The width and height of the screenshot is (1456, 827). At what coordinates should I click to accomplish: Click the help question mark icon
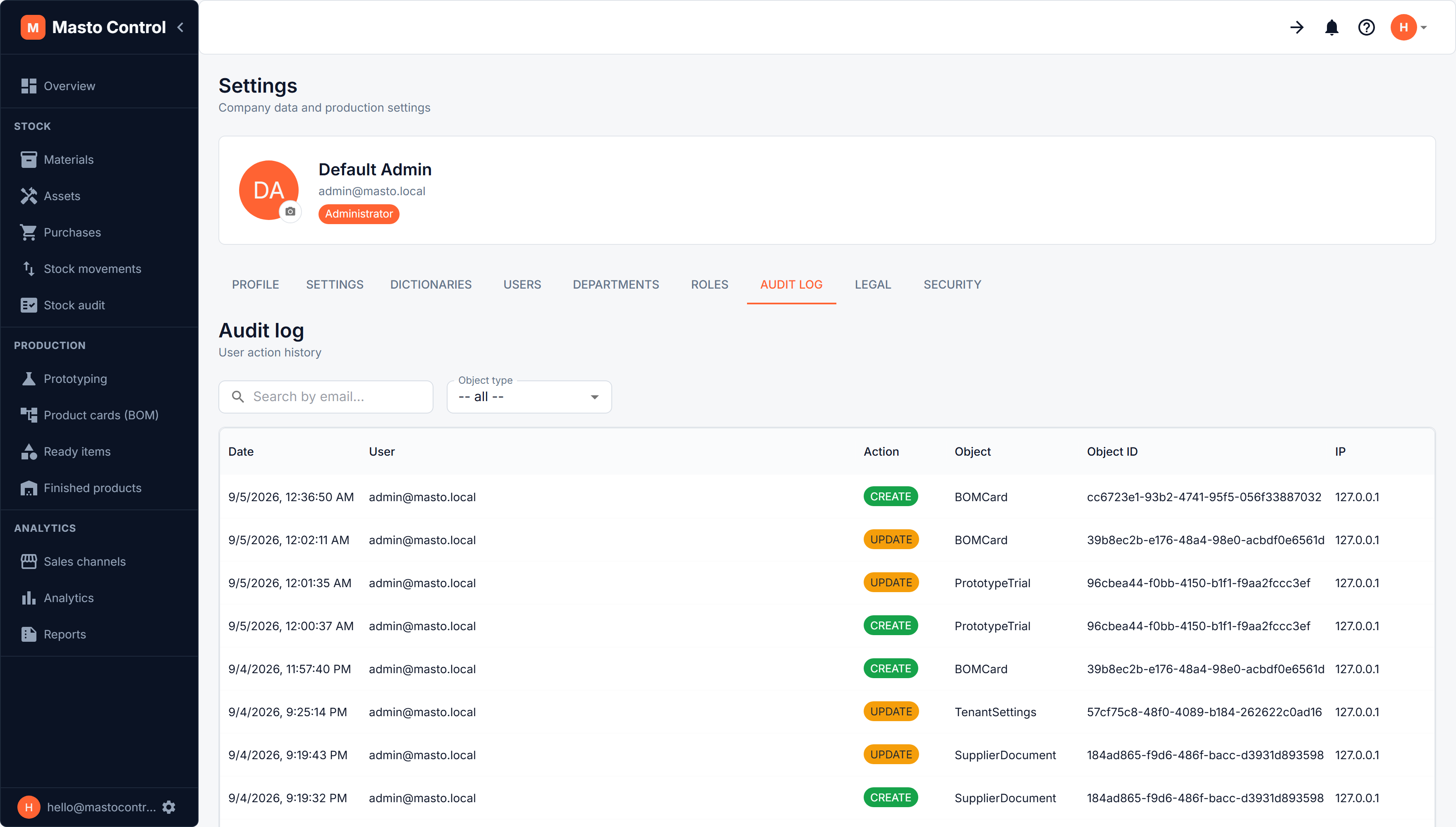coord(1366,27)
